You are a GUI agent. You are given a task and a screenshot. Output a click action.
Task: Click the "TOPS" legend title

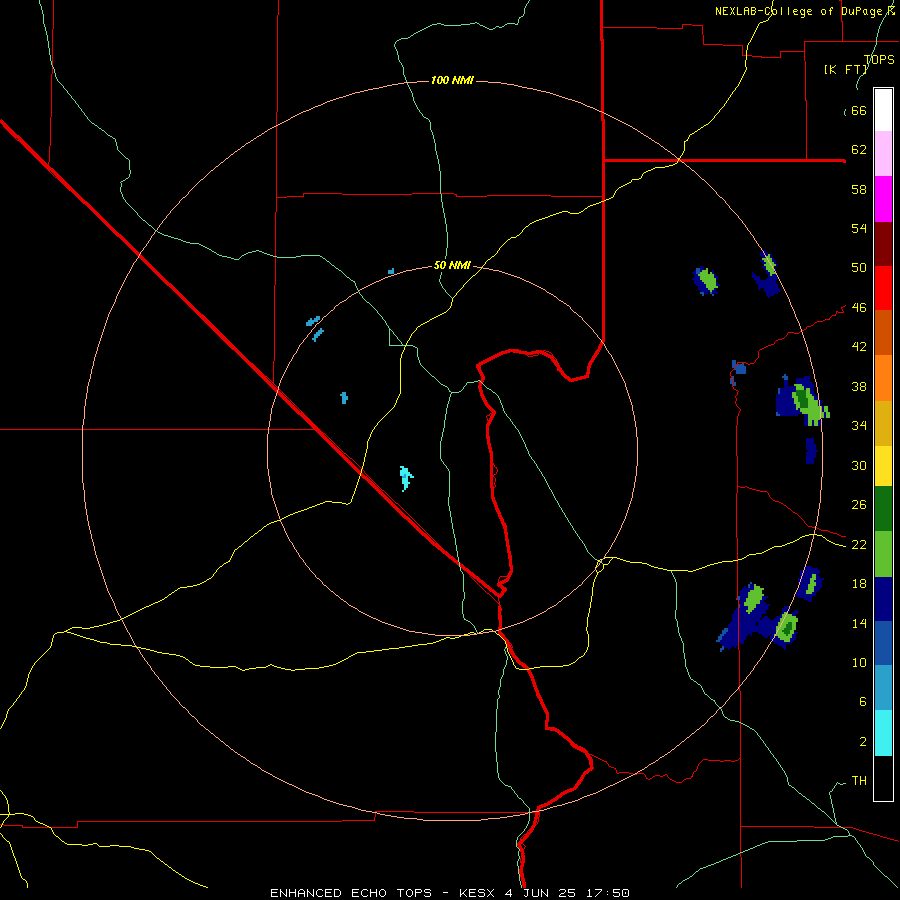879,60
